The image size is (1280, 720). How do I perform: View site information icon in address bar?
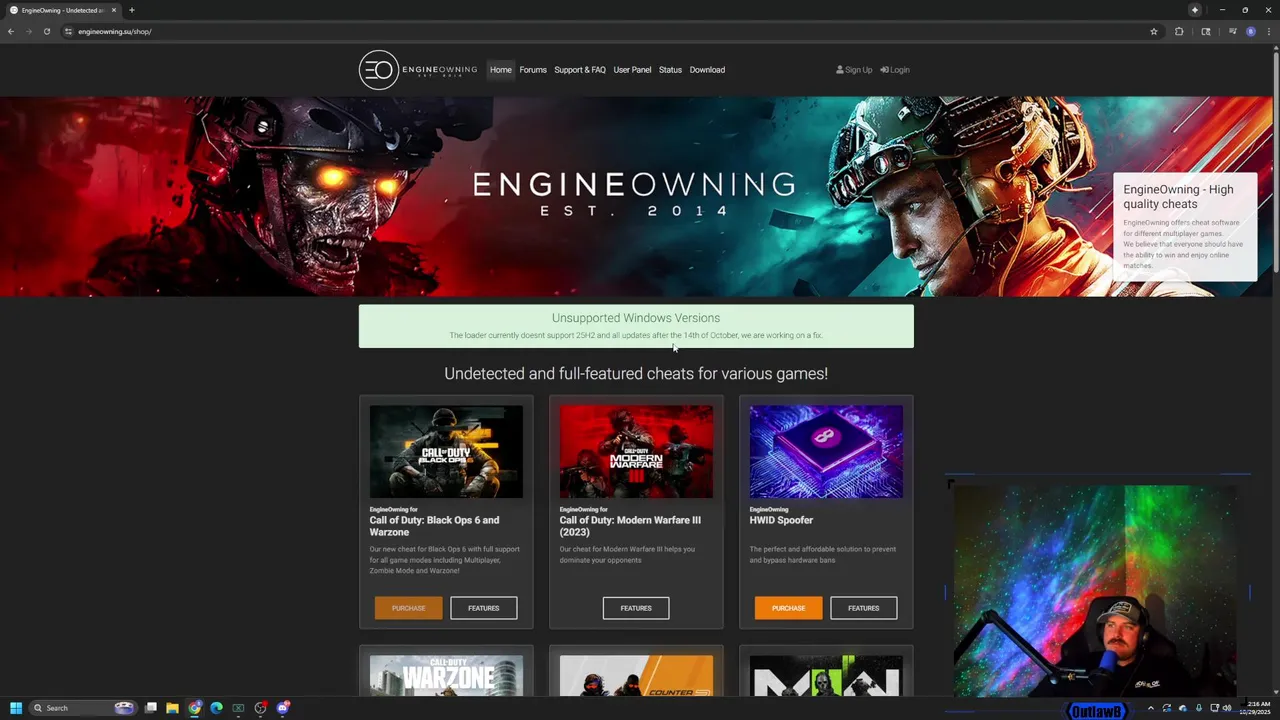tap(68, 31)
